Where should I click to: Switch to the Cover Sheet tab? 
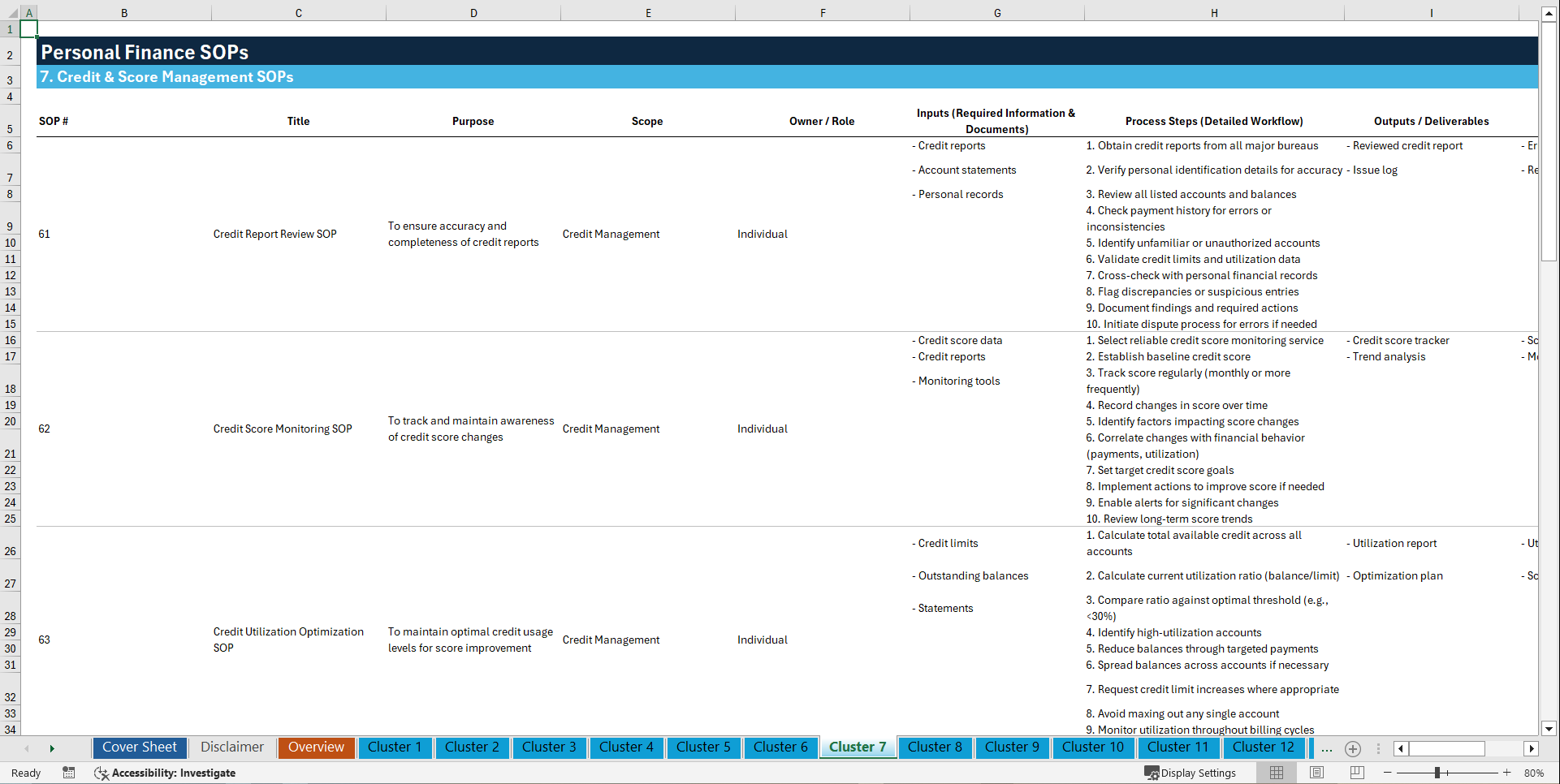point(139,747)
